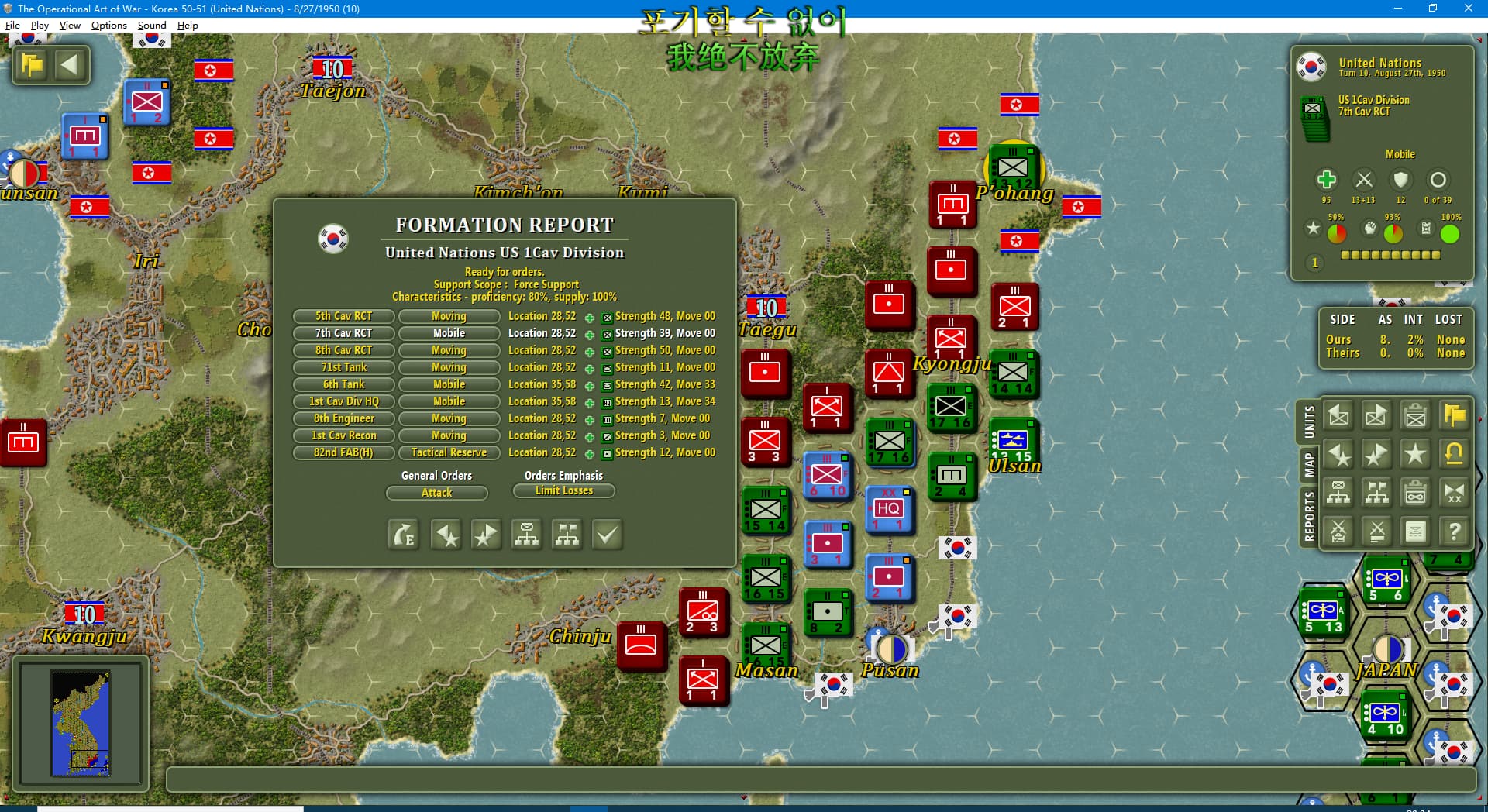Click the crossed swords clipboard icon
The height and width of the screenshot is (812, 1488).
[x=1338, y=532]
